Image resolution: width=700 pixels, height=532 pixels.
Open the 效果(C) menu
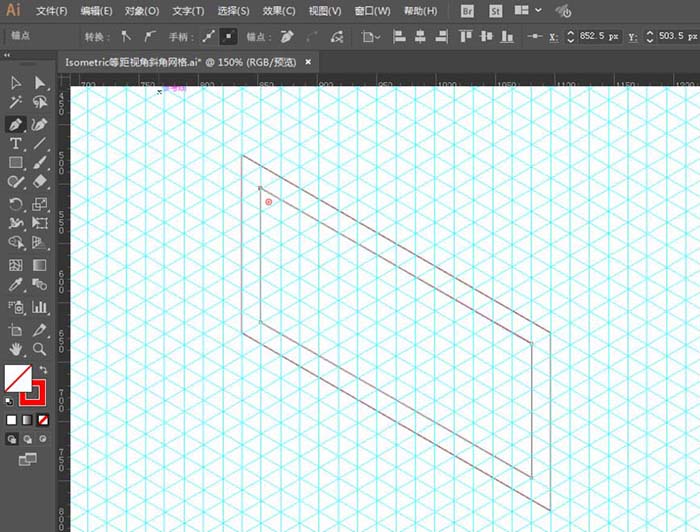279,11
